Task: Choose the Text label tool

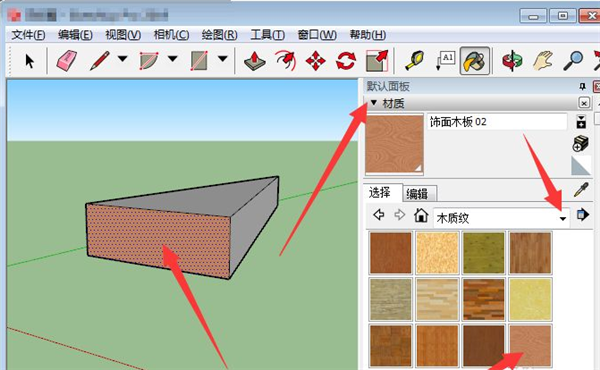Action: 445,60
